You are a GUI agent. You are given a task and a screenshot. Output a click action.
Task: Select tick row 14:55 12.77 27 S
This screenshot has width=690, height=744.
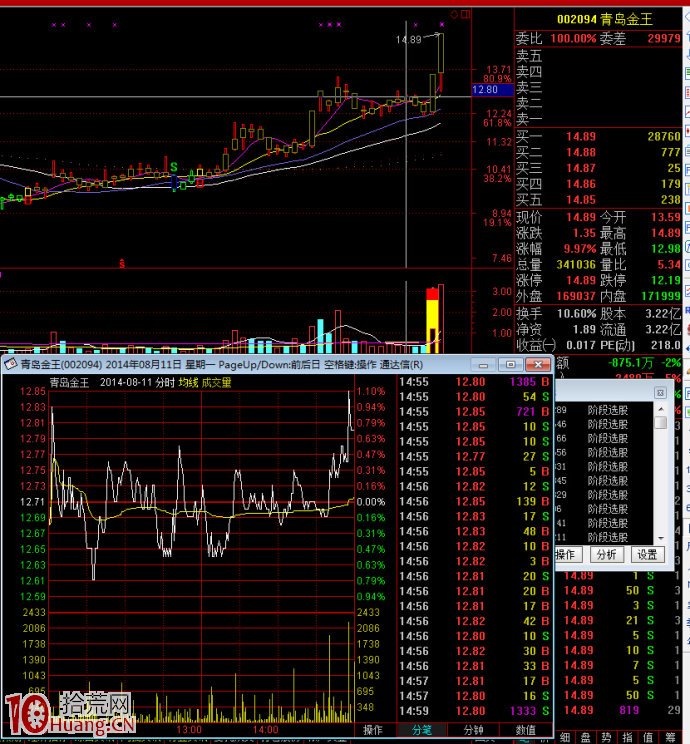point(474,456)
